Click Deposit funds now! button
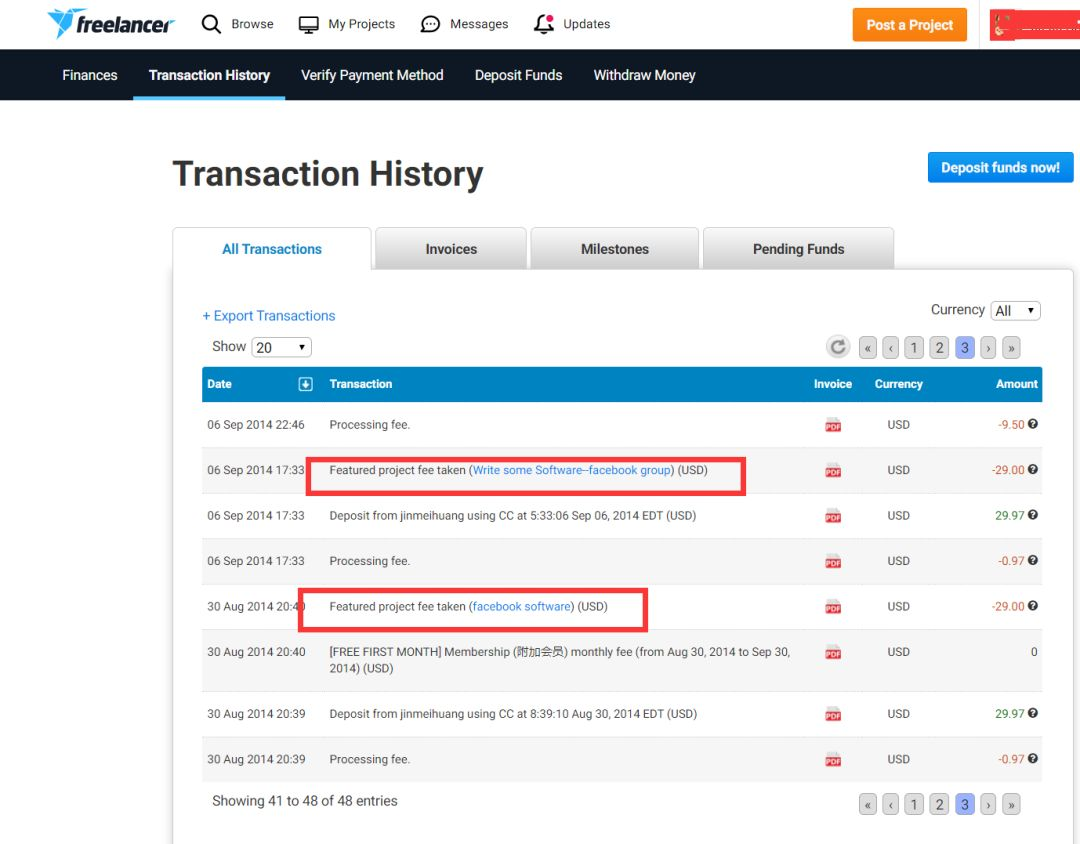Image resolution: width=1080 pixels, height=844 pixels. tap(1000, 167)
